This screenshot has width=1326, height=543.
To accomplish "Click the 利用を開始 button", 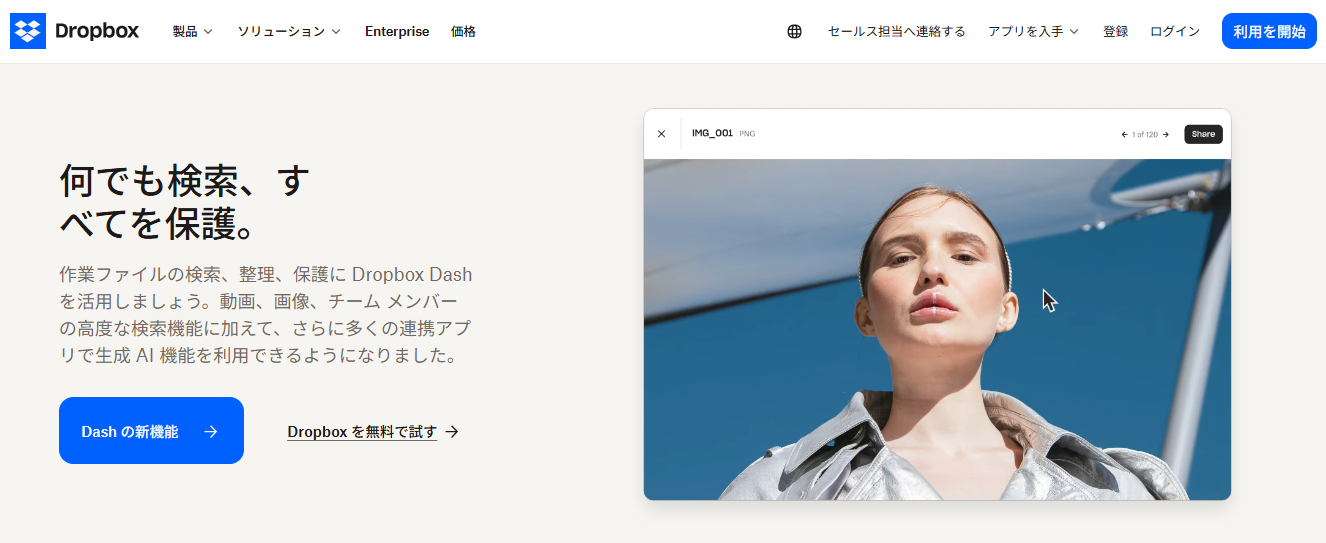I will pos(1269,31).
